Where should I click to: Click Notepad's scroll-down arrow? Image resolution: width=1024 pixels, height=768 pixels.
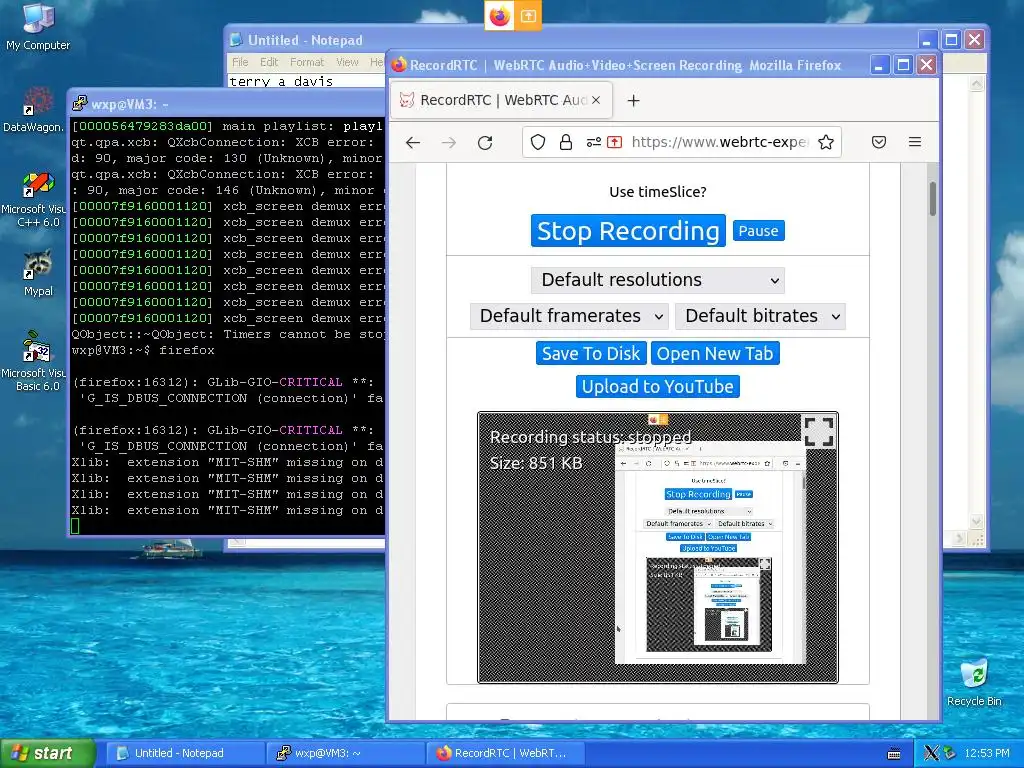pos(976,521)
